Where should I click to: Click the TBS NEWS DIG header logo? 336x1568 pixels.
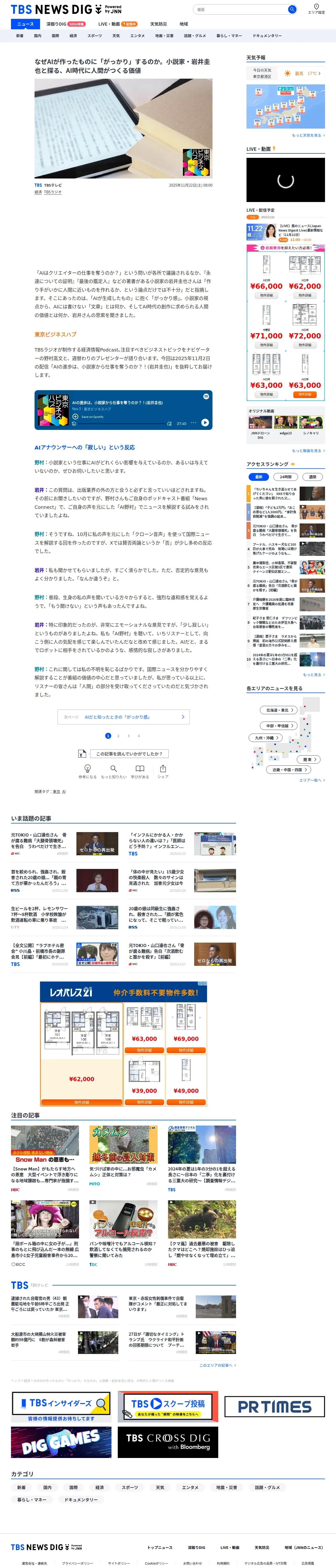point(66,9)
